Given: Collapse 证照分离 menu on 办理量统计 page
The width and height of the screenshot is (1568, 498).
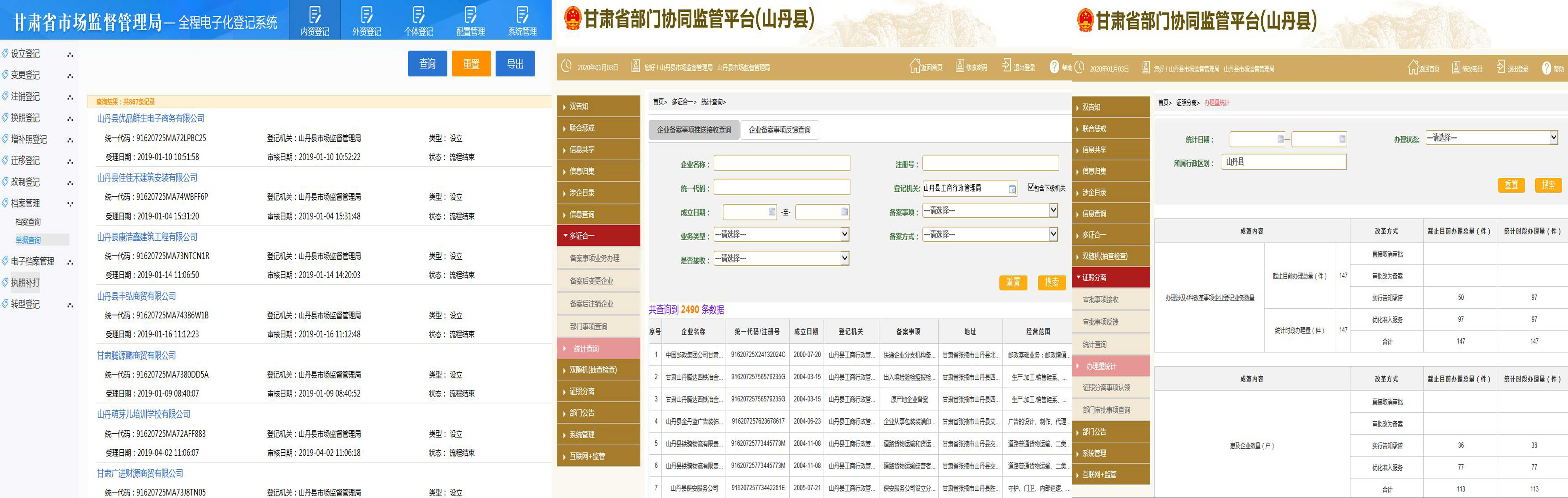Looking at the screenshot, I should (x=1111, y=278).
